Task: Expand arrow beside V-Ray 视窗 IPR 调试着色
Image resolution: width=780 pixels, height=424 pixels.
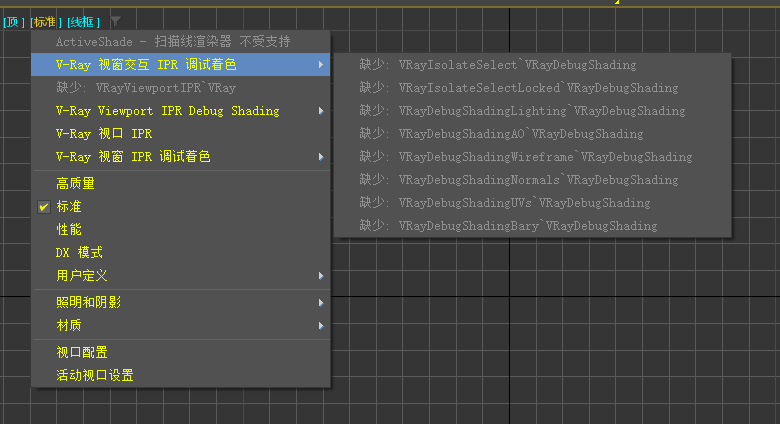Action: (321, 157)
